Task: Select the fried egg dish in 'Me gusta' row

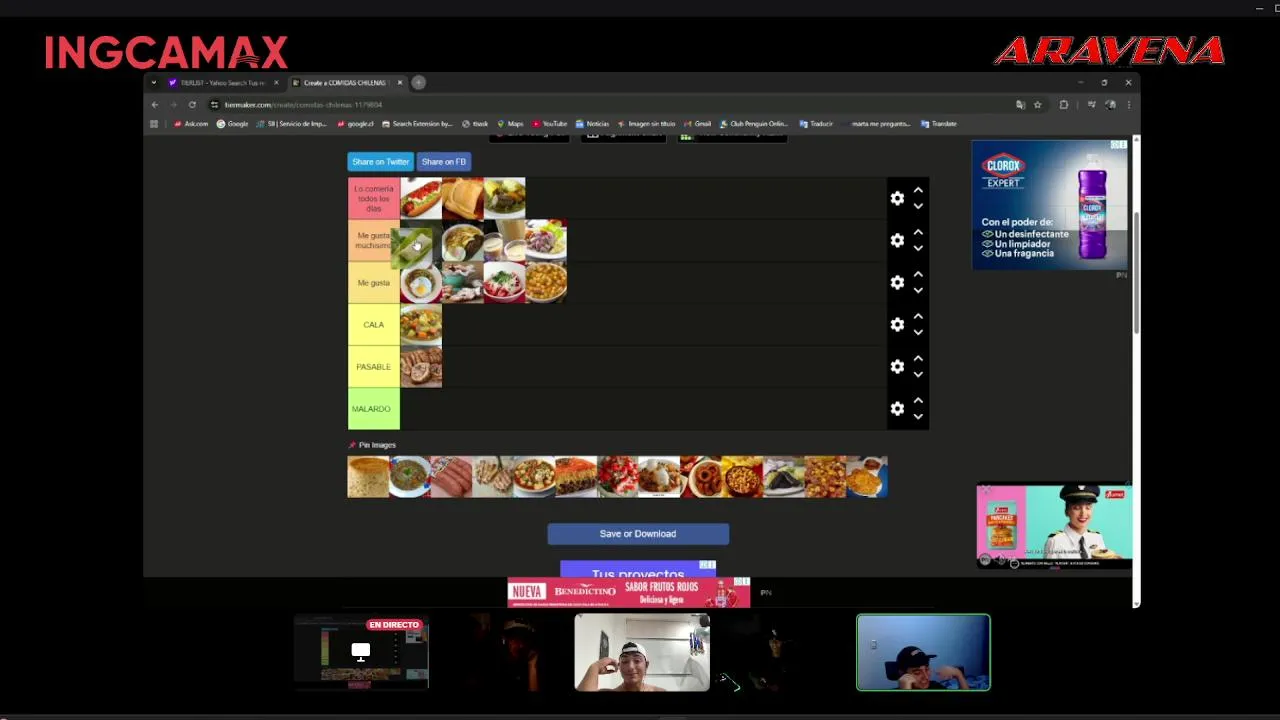Action: (421, 283)
